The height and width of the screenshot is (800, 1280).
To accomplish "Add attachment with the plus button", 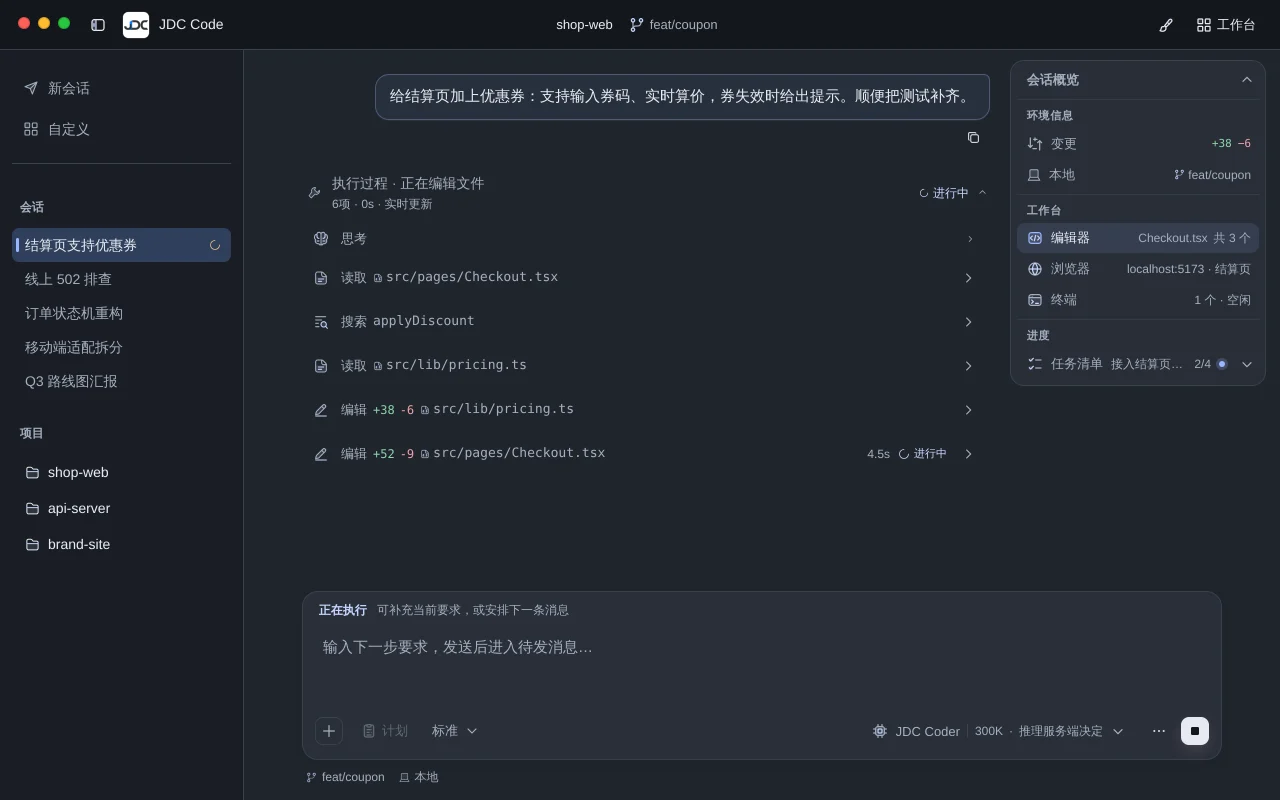I will [329, 731].
